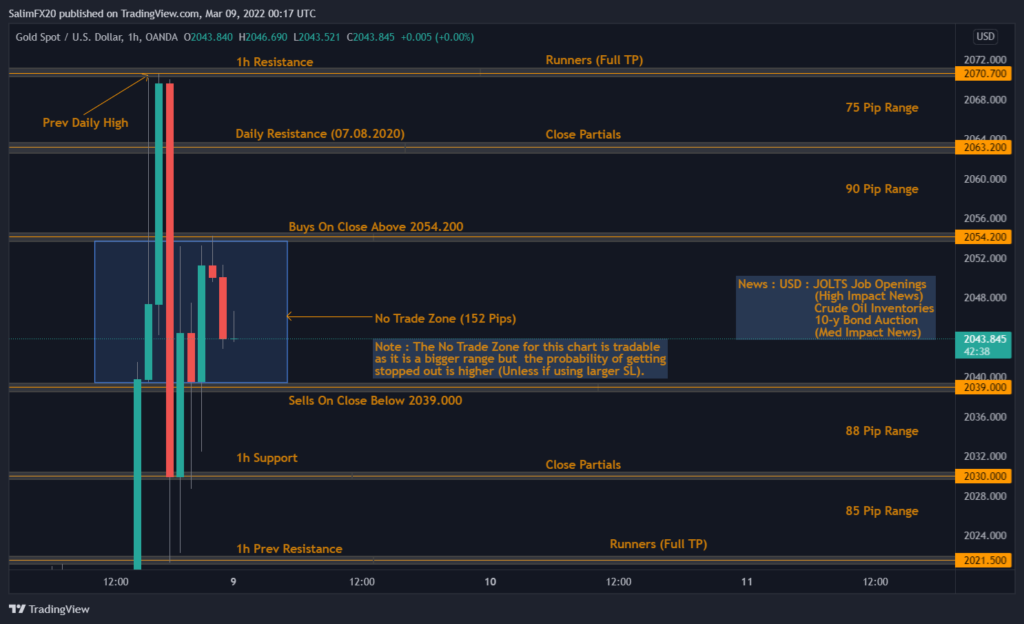Select the 2039.000 sell trigger price label
This screenshot has height=624, width=1024.
click(x=984, y=387)
